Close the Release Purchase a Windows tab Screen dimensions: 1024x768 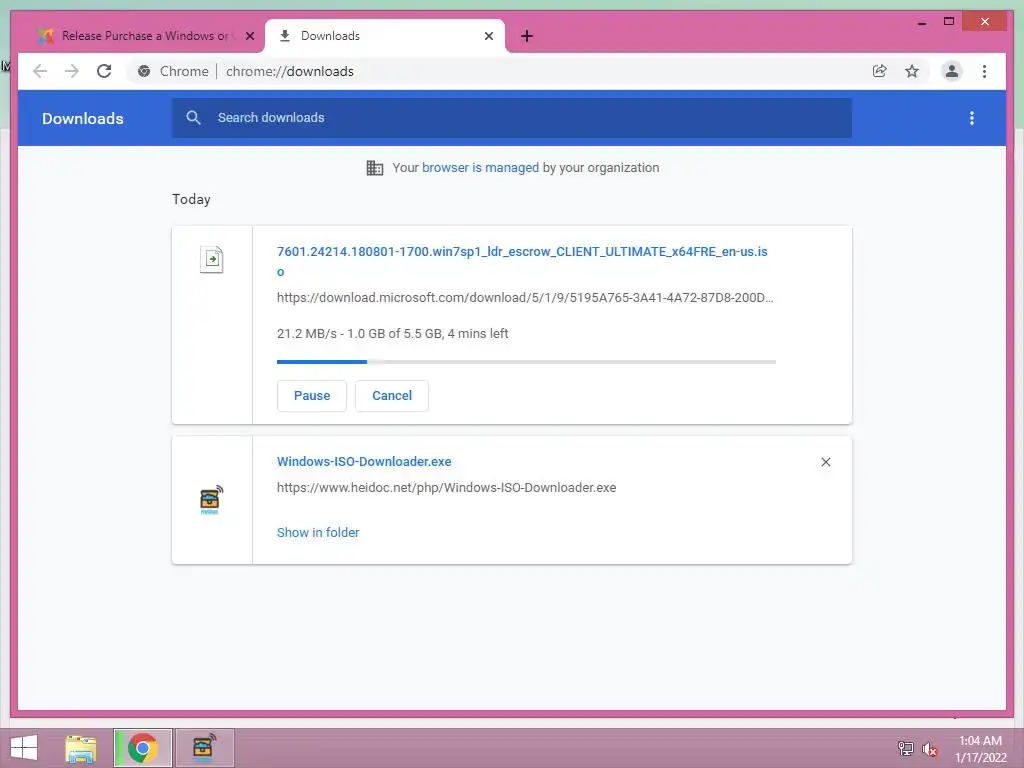pyautogui.click(x=249, y=36)
